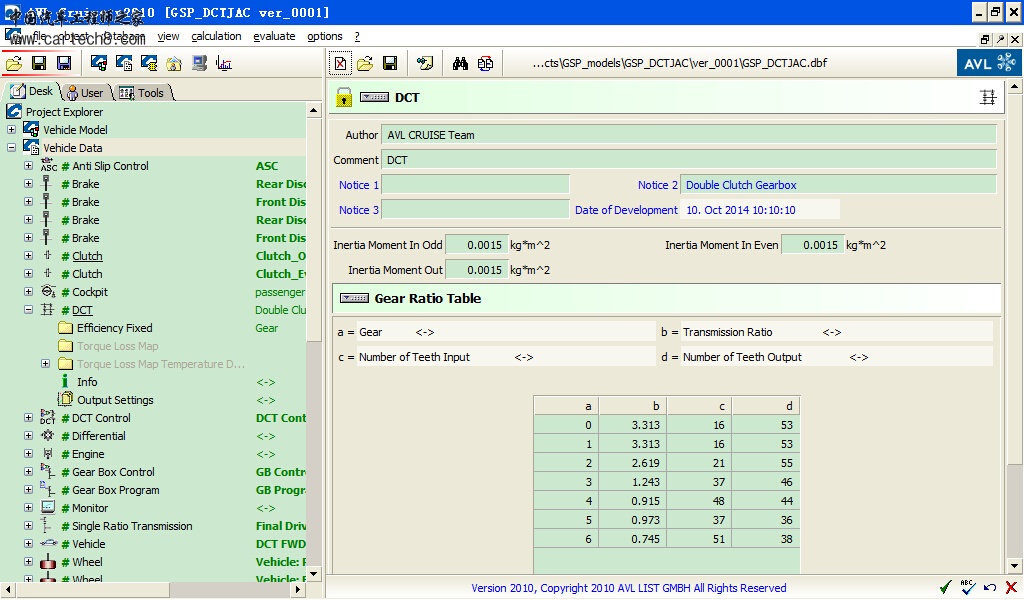Click the save floppy icon in data toolbar
The image size is (1024, 600).
(390, 63)
